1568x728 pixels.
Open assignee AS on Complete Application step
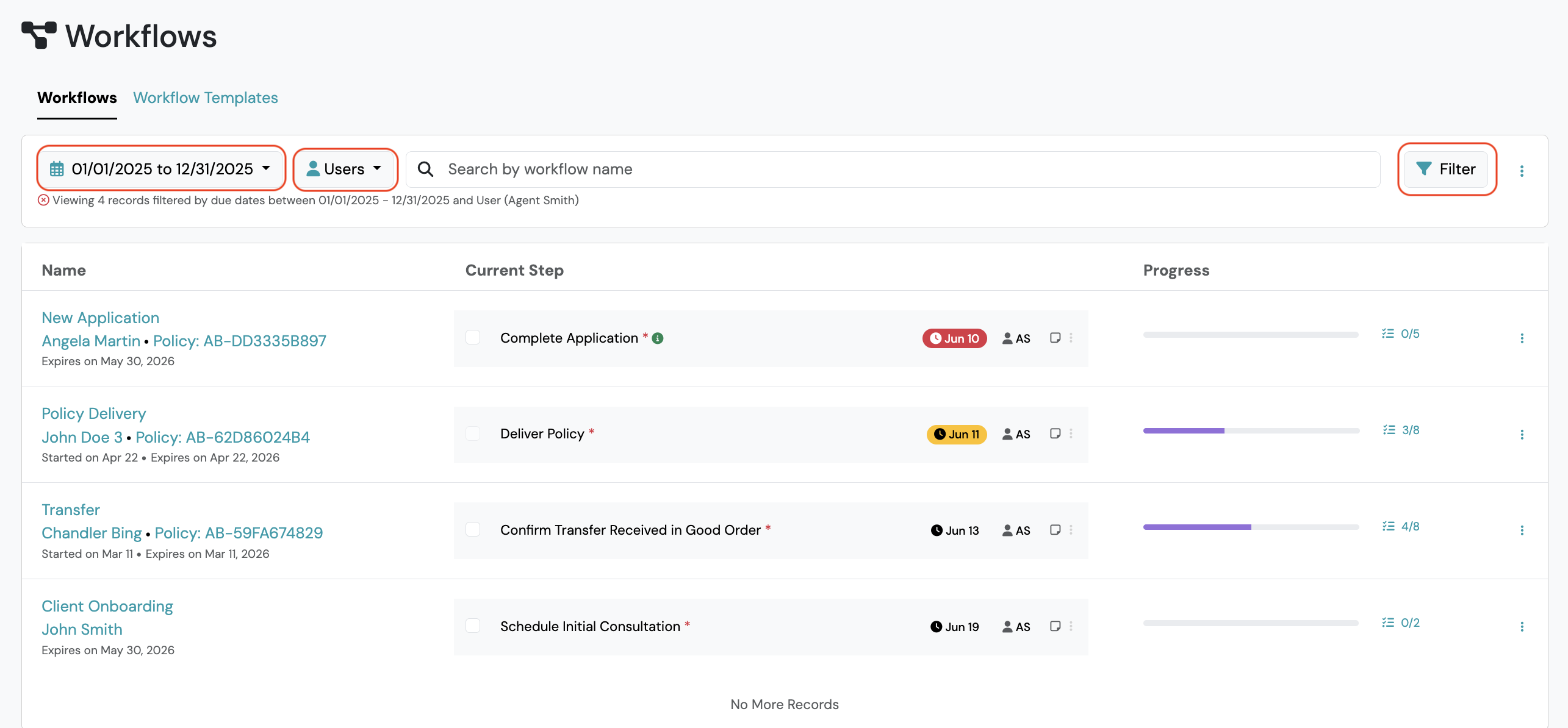(x=1016, y=338)
